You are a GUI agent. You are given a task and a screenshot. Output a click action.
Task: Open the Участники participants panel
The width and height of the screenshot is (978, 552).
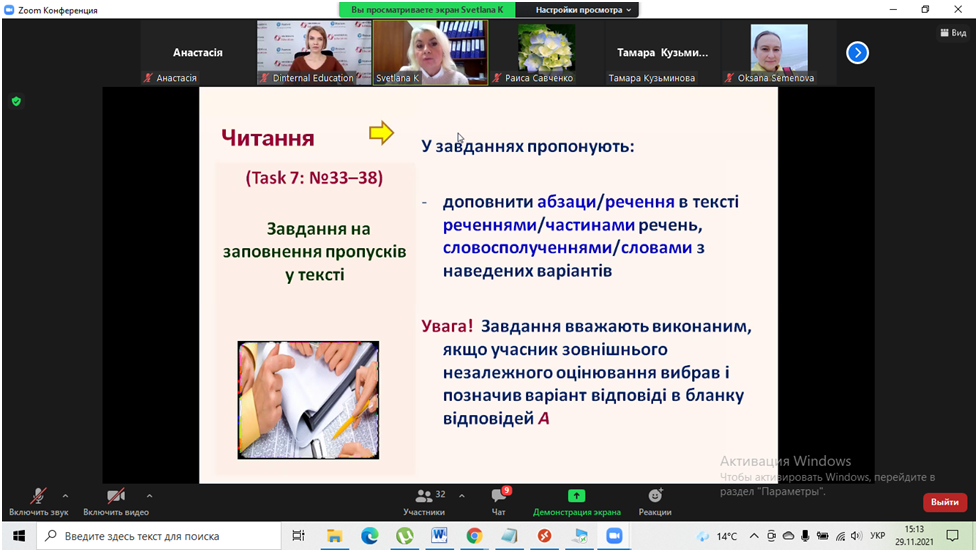424,503
